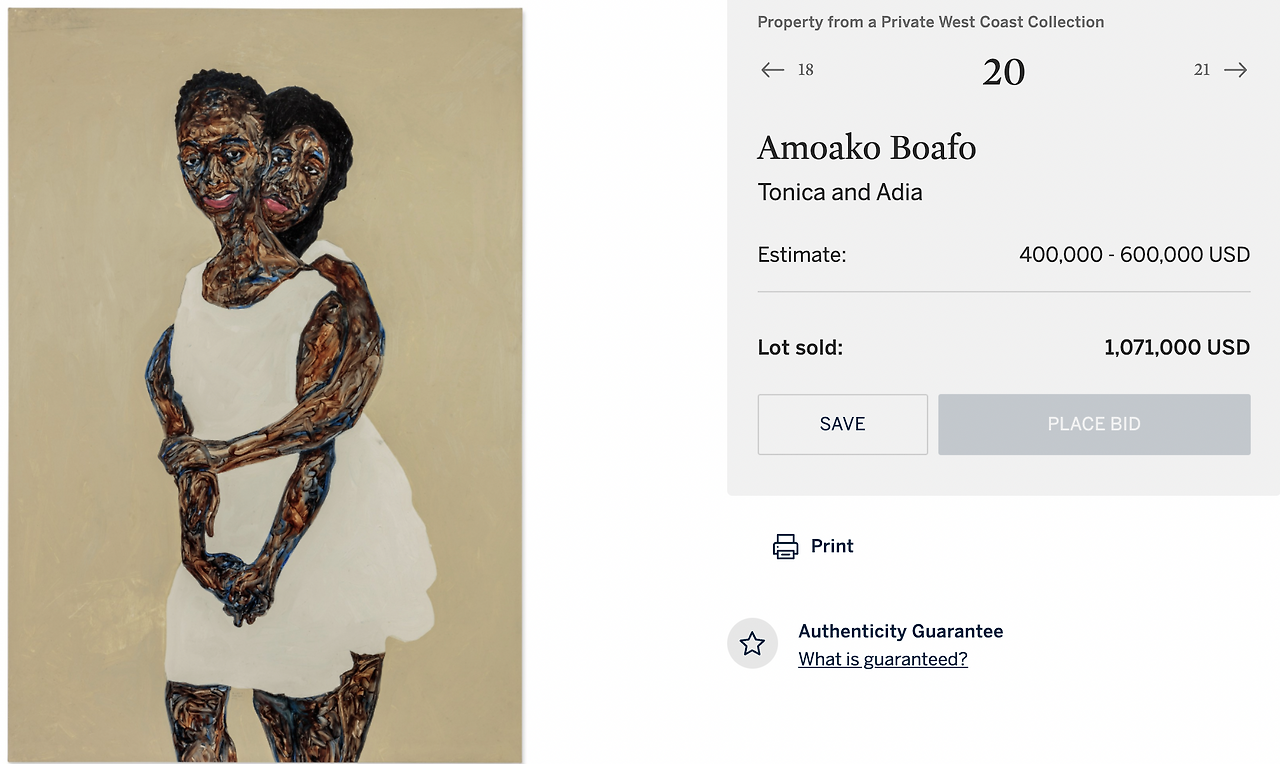Click the artwork title Tonica and Adia
This screenshot has height=764, width=1280.
840,192
